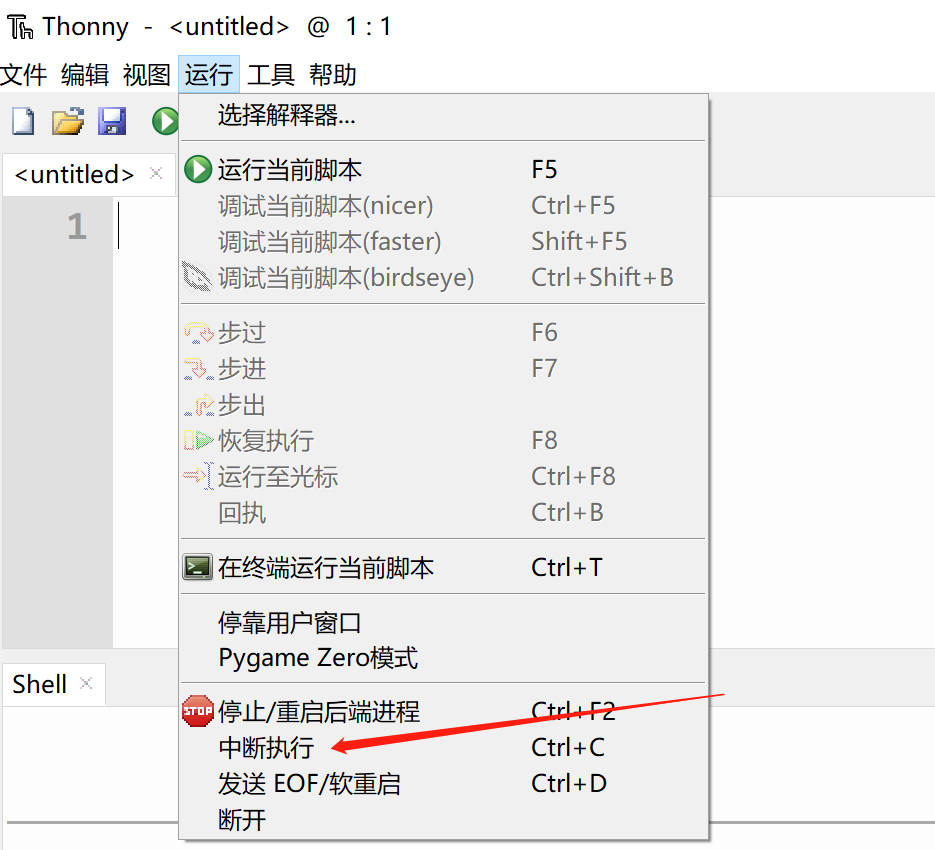Open the 视图 menu
This screenshot has height=850, width=935.
point(147,75)
